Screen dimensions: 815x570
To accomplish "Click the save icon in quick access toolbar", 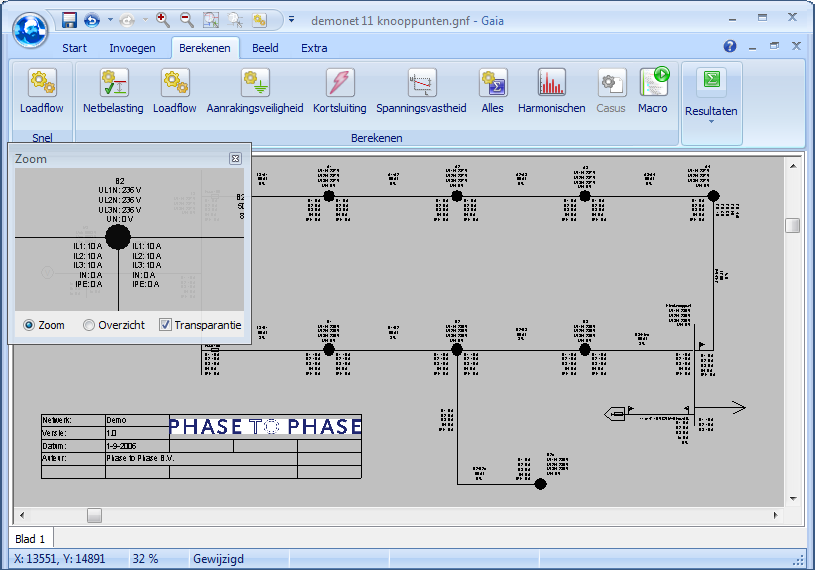I will click(69, 19).
